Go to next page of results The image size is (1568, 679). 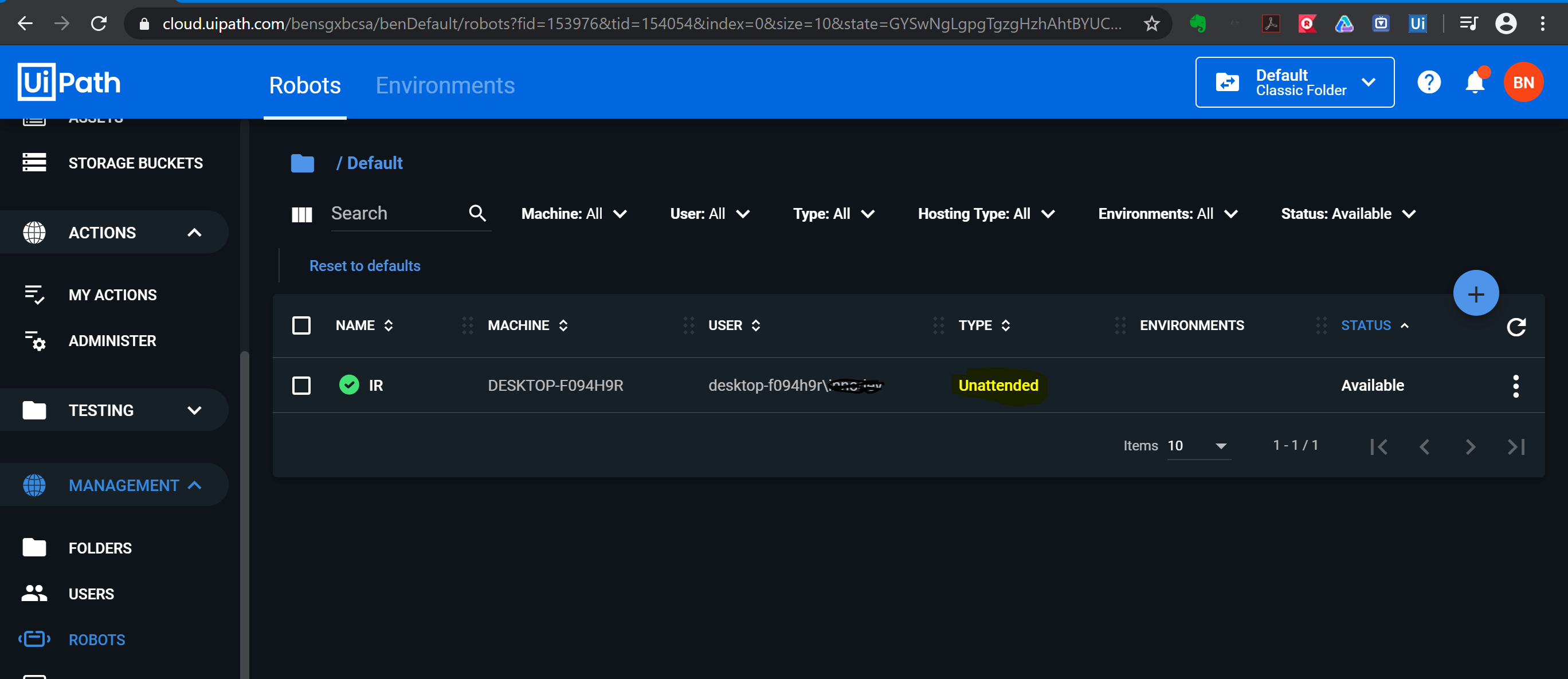(x=1470, y=446)
